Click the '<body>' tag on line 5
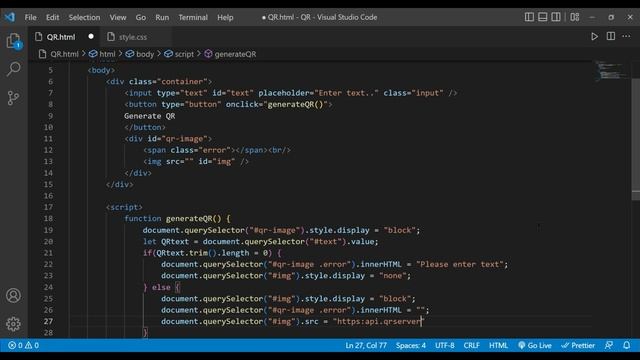The height and width of the screenshot is (360, 640). pos(101,70)
